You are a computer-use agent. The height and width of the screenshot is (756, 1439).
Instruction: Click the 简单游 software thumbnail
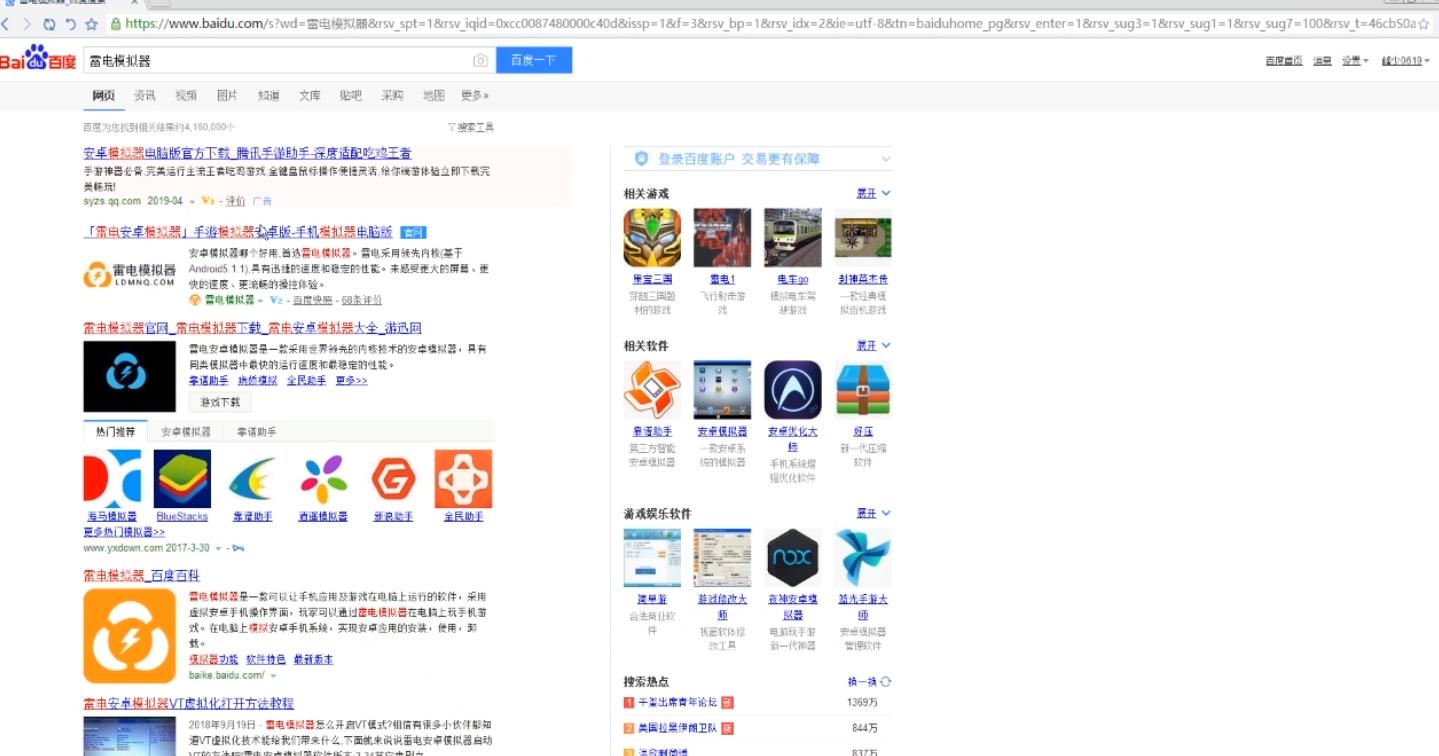click(652, 558)
